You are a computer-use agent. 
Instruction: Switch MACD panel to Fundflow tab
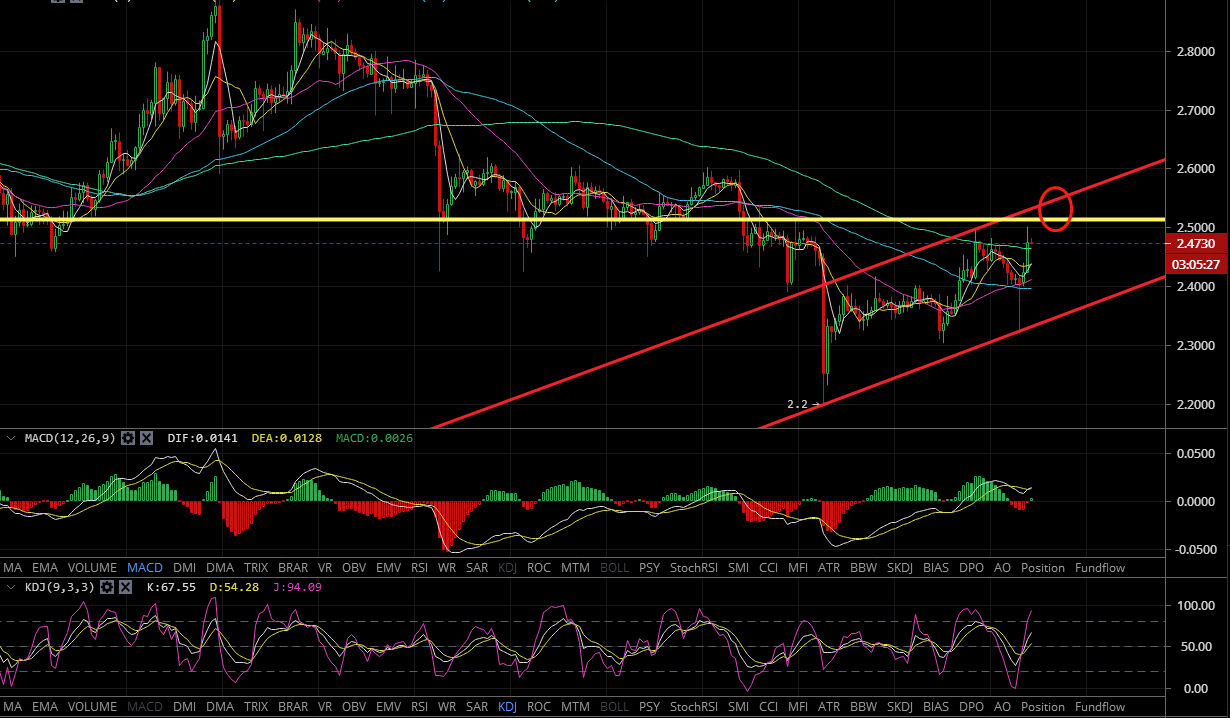(x=1100, y=567)
